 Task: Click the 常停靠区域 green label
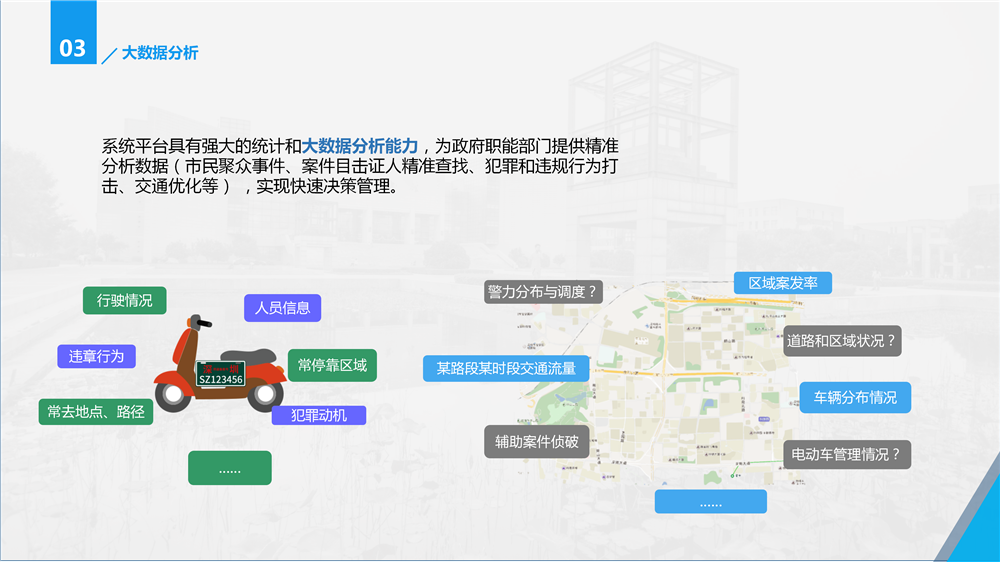click(332, 365)
